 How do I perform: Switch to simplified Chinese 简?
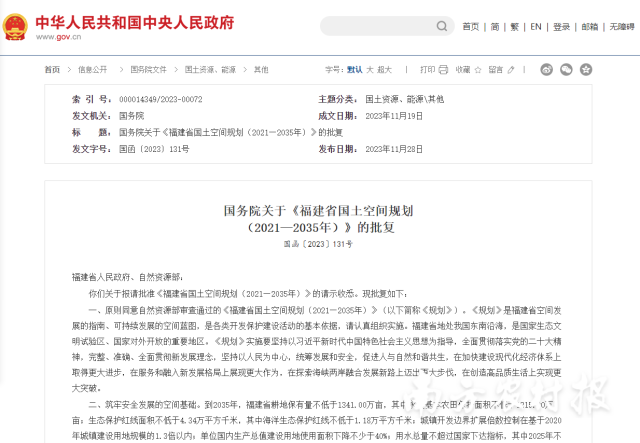(495, 27)
